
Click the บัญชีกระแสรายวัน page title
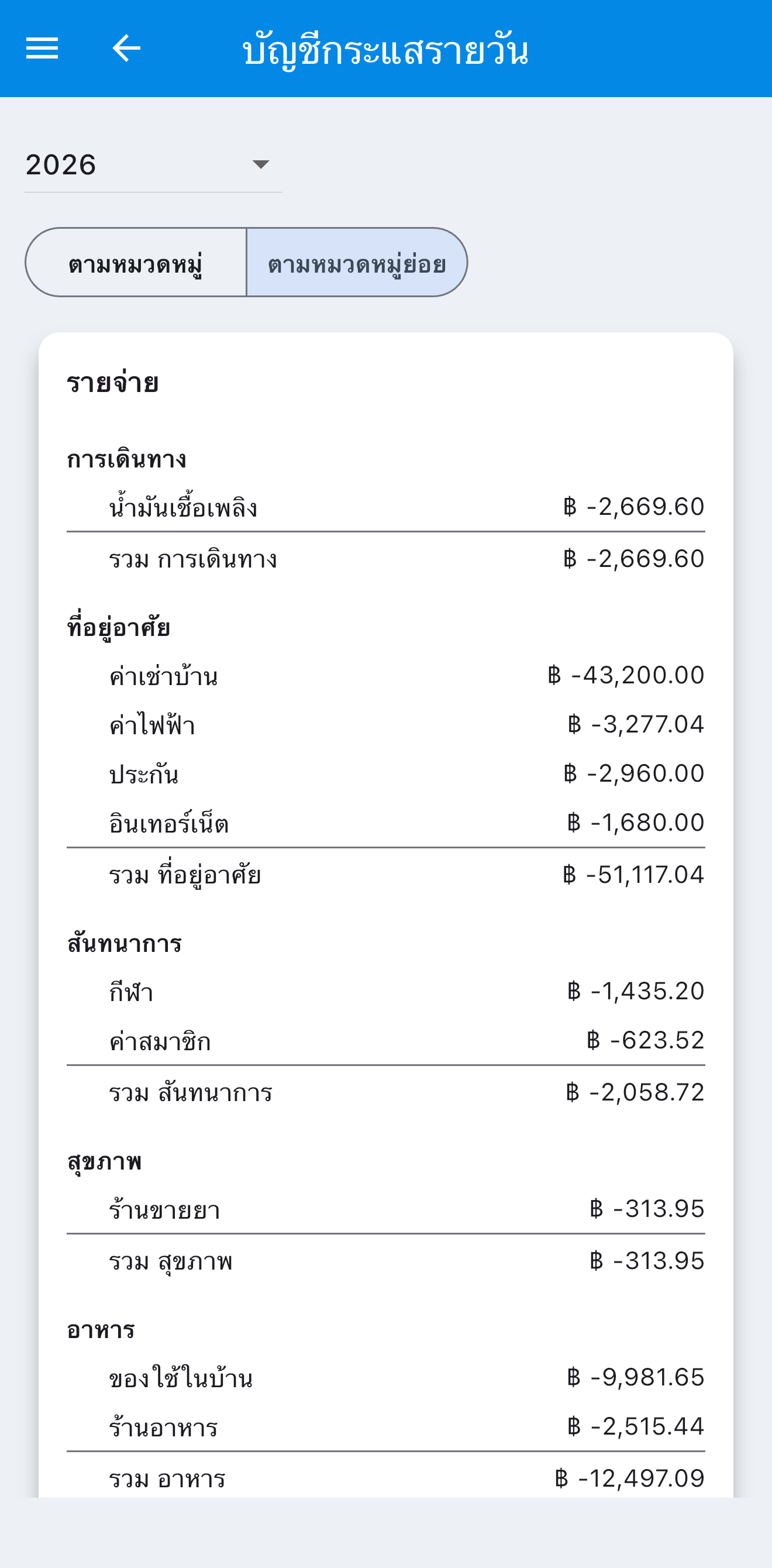pyautogui.click(x=385, y=50)
